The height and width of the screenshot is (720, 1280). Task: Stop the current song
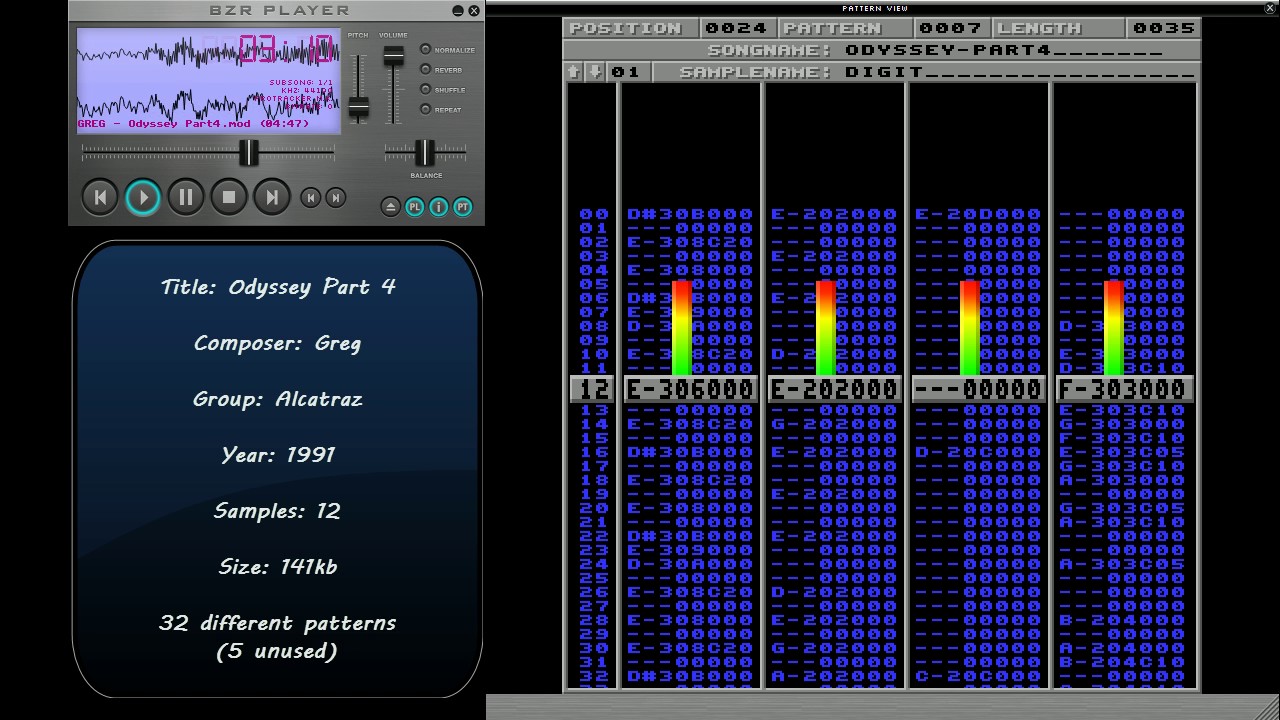pos(229,197)
